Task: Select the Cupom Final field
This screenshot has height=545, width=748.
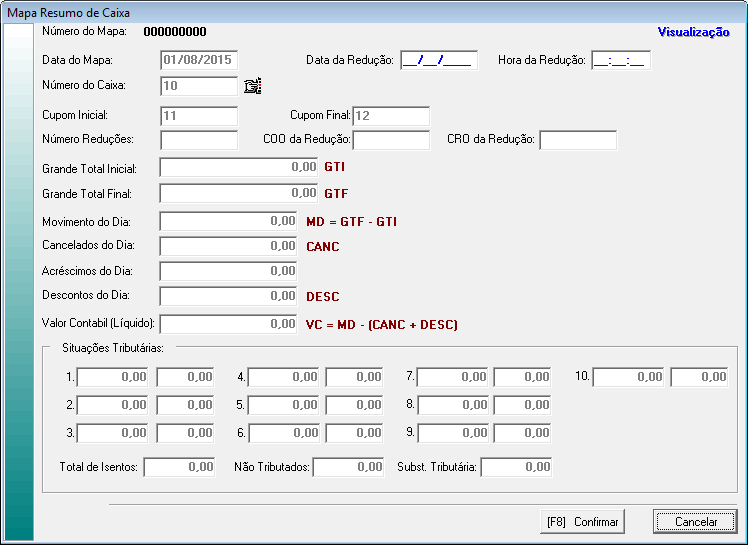Action: [390, 116]
